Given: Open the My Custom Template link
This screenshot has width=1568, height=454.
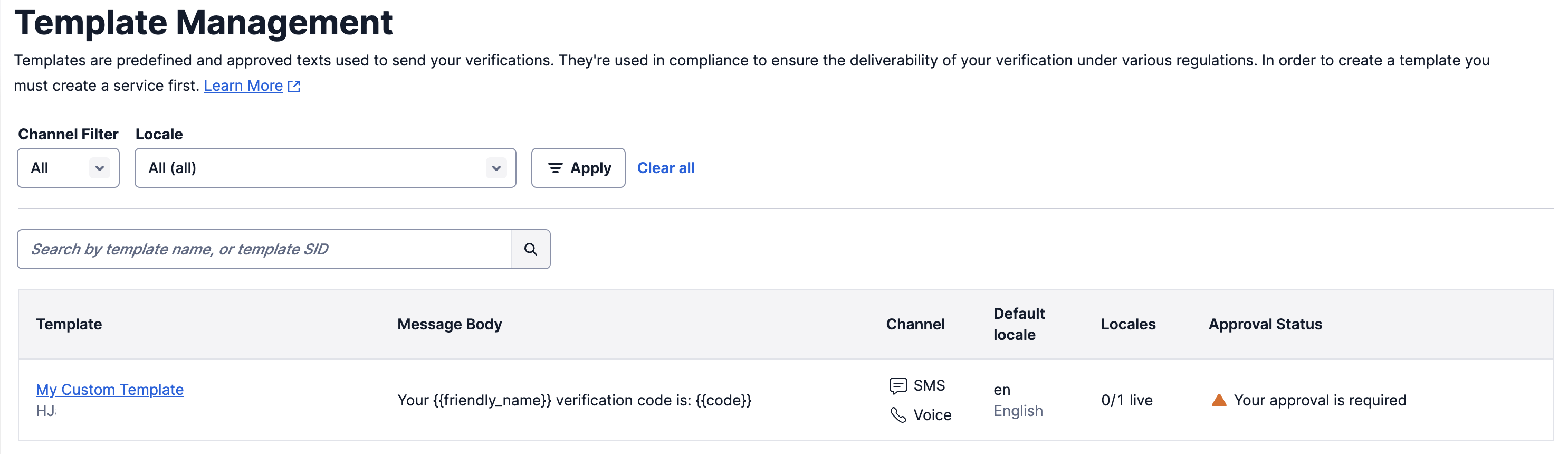Looking at the screenshot, I should 110,390.
